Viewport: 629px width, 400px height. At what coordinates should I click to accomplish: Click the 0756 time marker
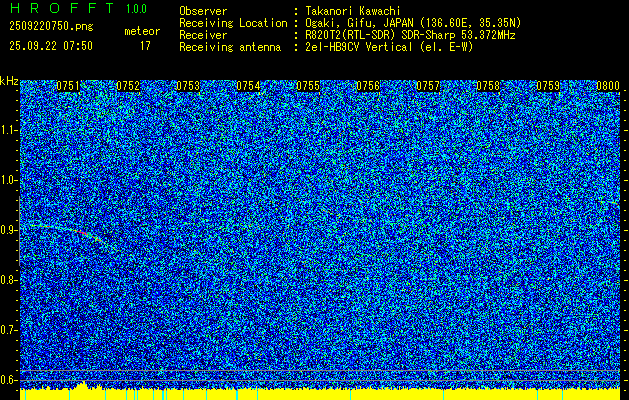pos(368,86)
